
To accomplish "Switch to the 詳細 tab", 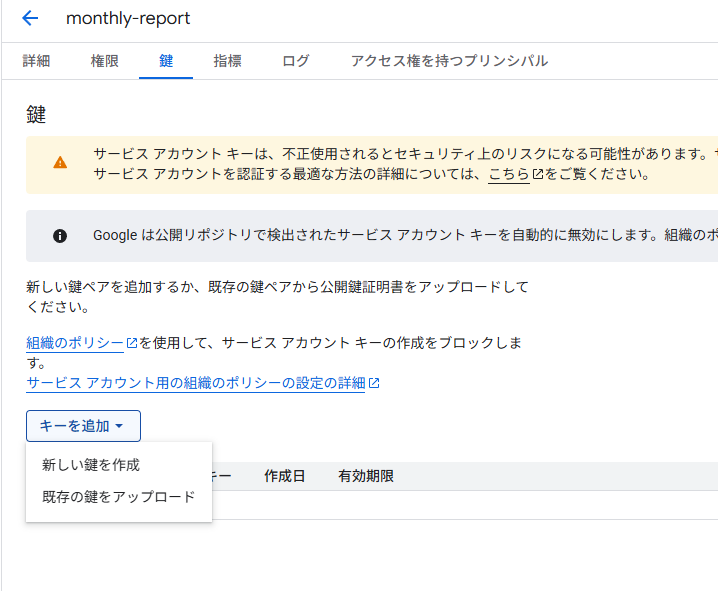I will pos(37,61).
